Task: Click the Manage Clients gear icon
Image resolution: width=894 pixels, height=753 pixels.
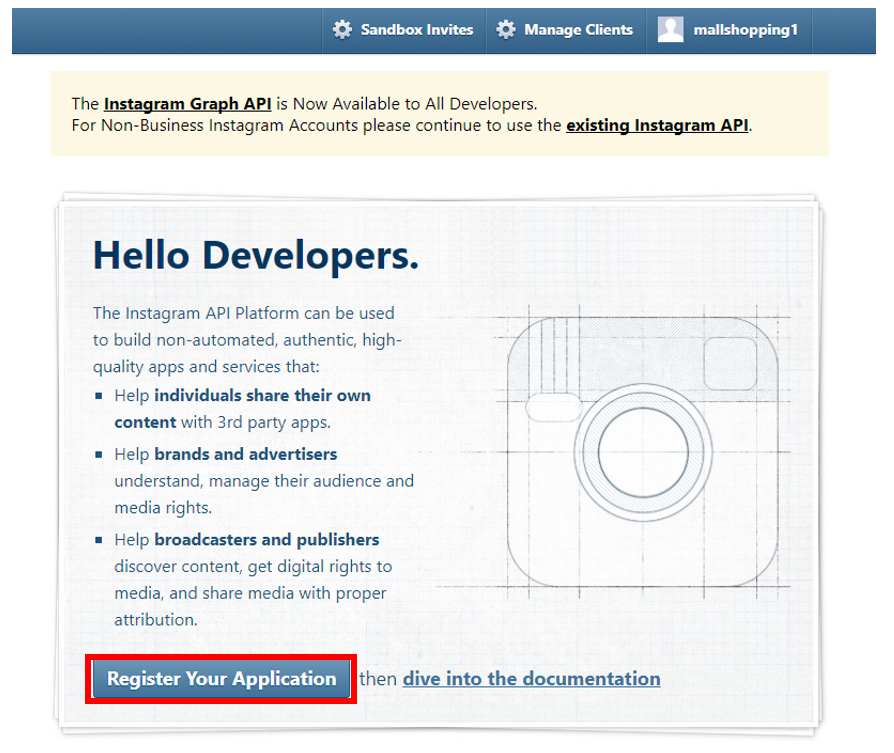Action: 506,30
